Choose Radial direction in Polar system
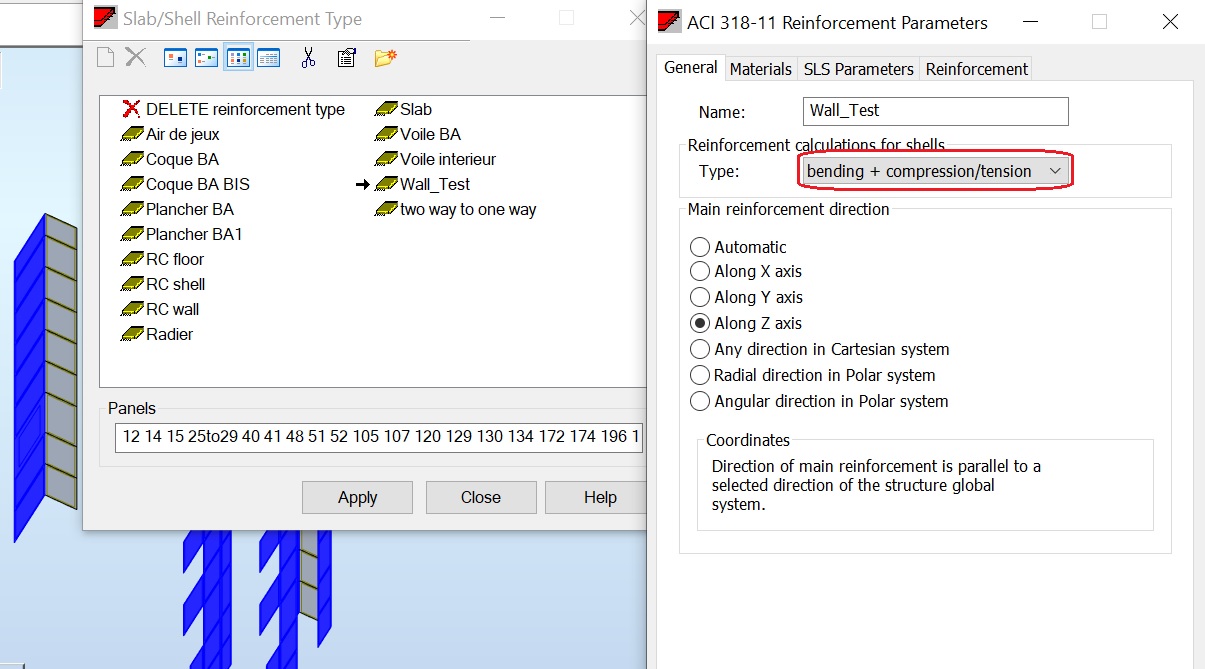 pyautogui.click(x=700, y=375)
